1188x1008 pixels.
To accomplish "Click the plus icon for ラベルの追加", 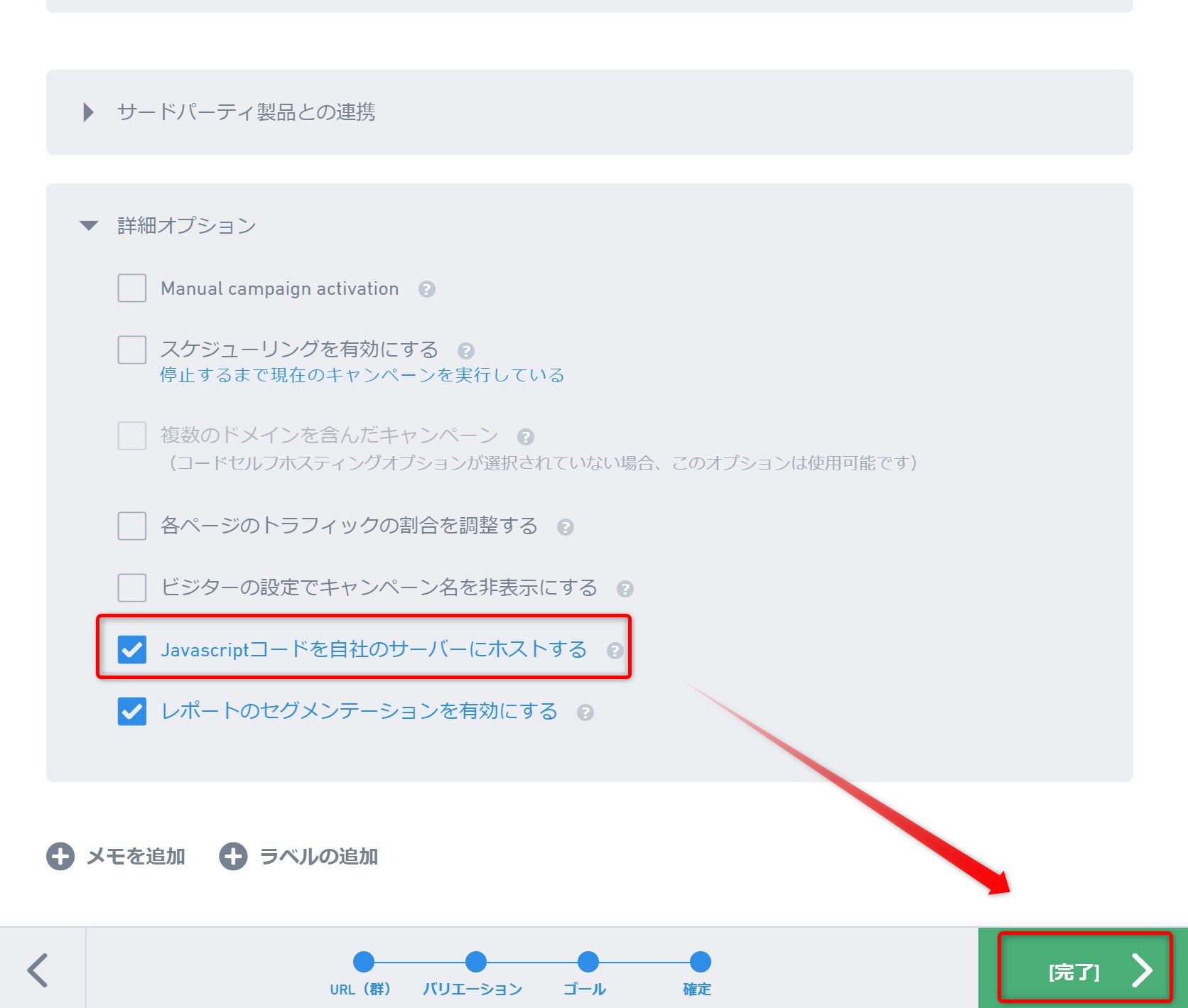I will tap(233, 857).
